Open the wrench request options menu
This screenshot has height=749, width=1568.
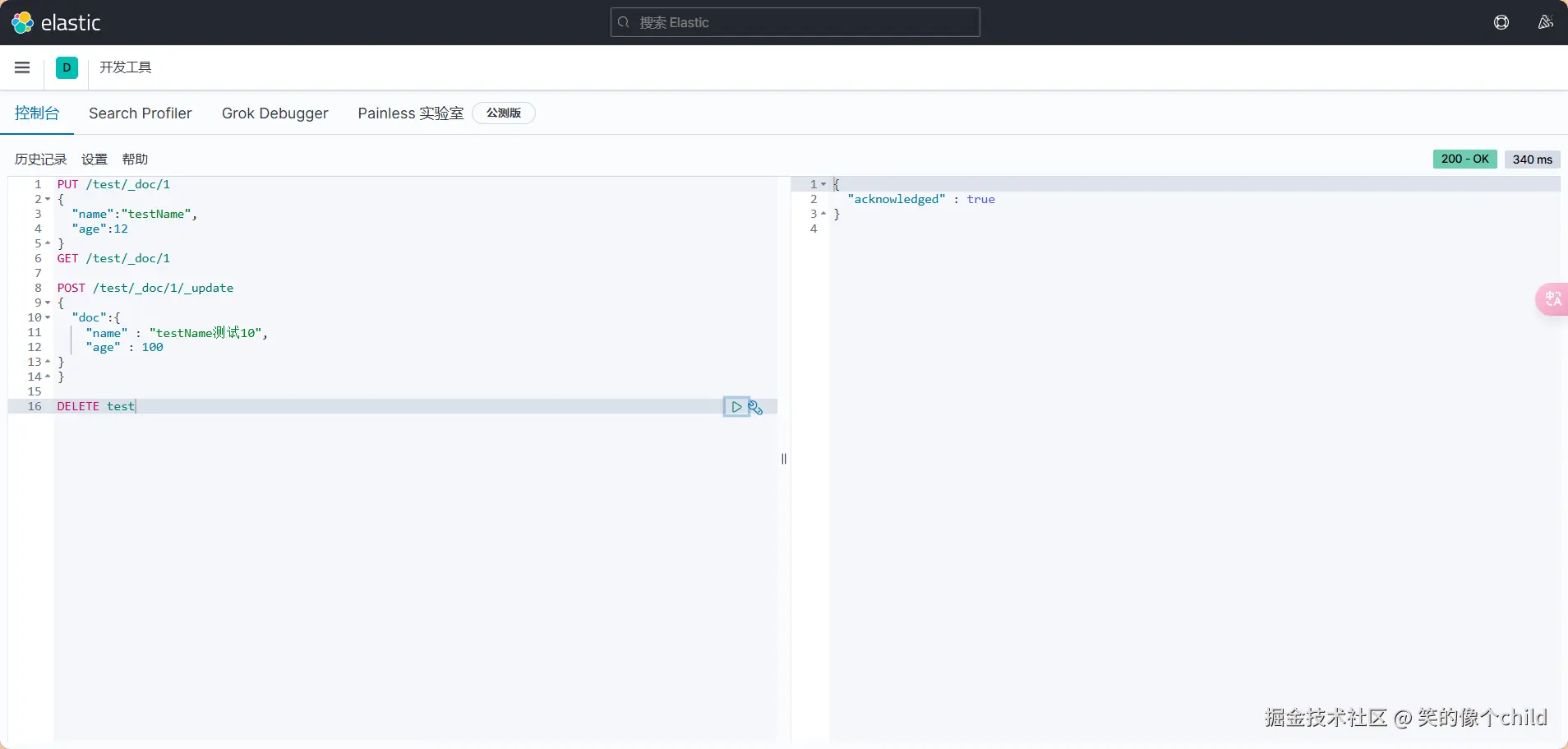pyautogui.click(x=756, y=407)
